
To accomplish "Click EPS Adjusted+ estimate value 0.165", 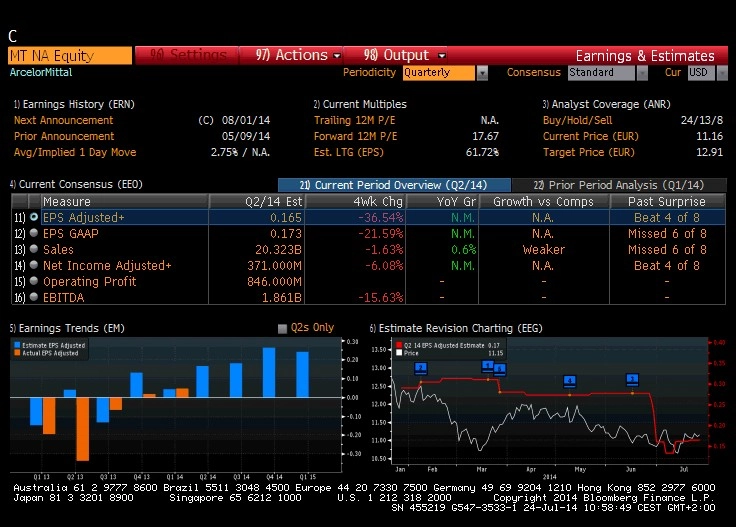I will [286, 218].
